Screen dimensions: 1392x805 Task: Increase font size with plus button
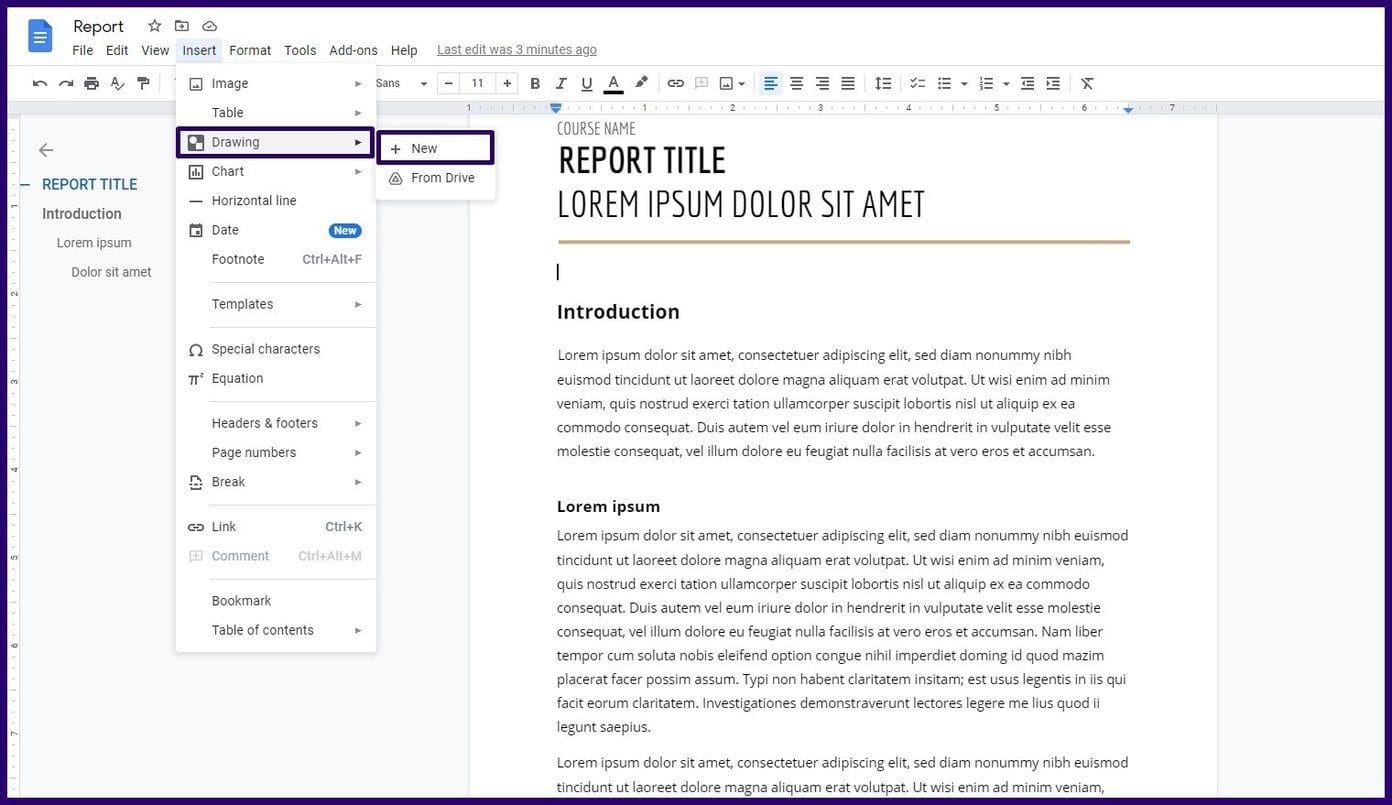coord(507,83)
